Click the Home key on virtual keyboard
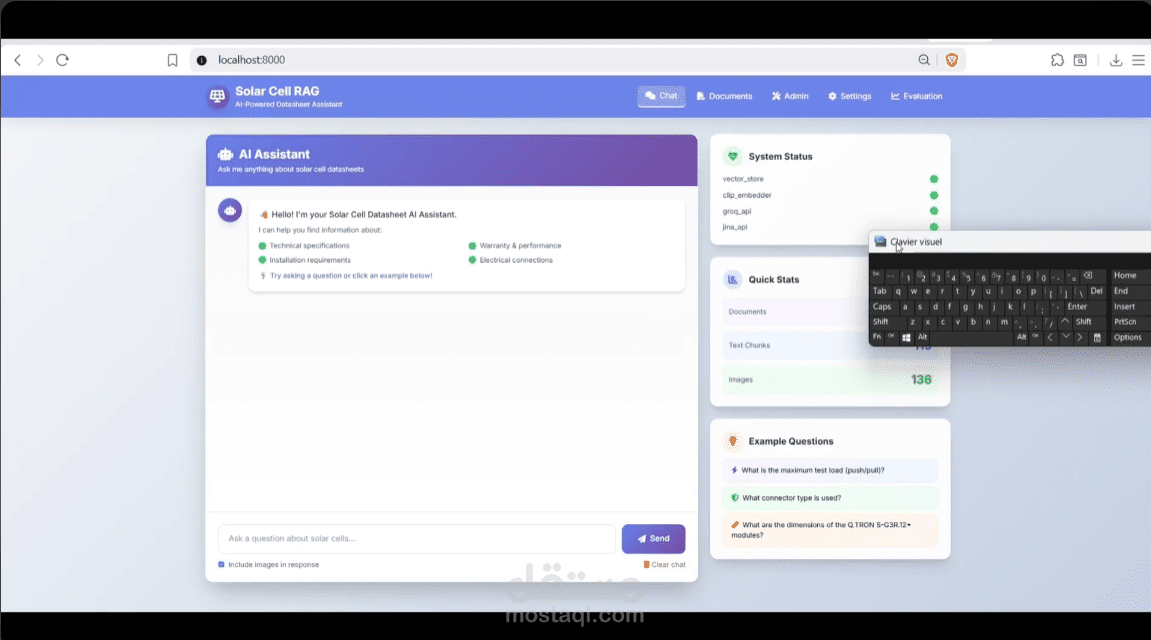The height and width of the screenshot is (640, 1151). (x=1130, y=276)
